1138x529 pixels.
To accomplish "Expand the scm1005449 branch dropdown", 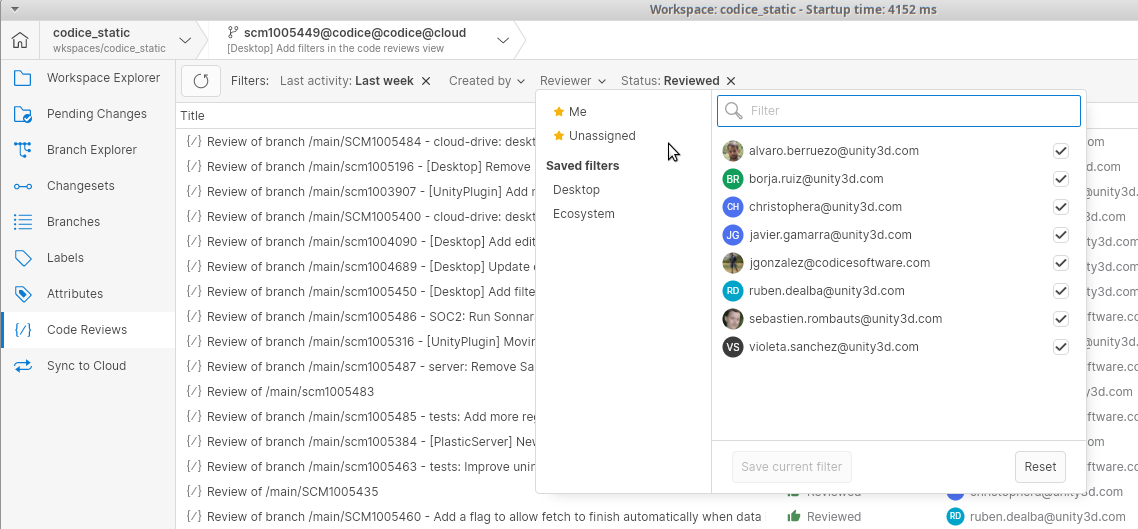I will [503, 41].
